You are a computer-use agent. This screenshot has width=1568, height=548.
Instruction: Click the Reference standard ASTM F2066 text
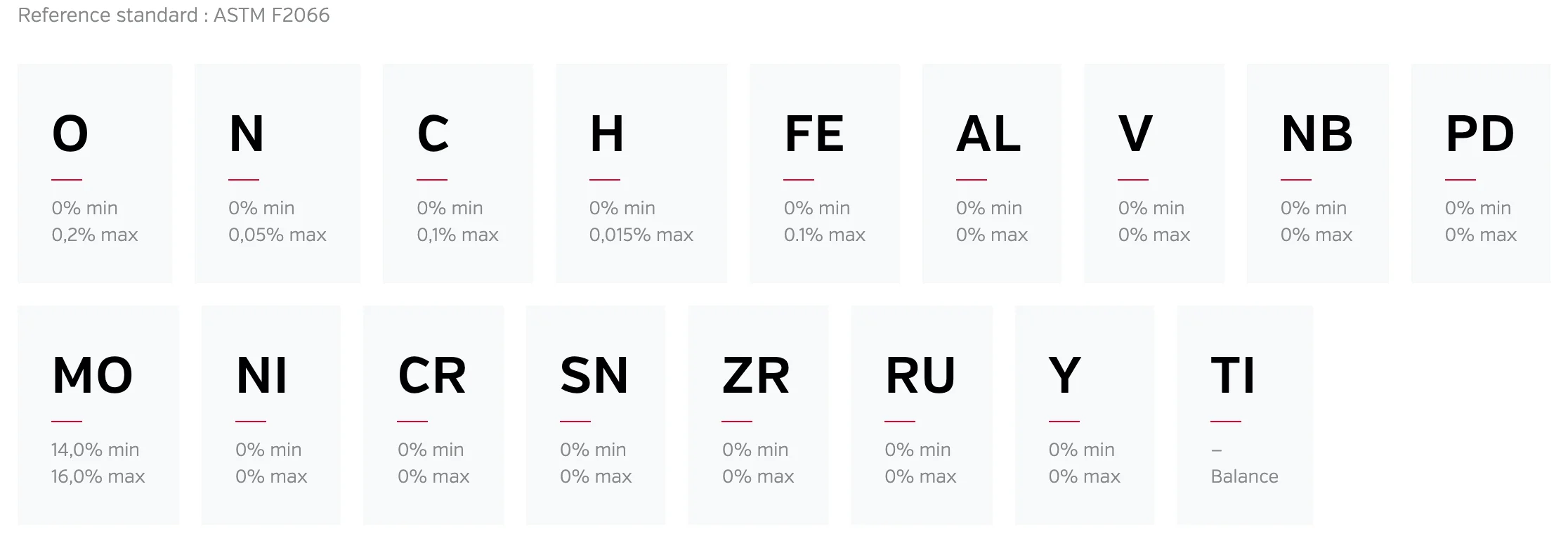click(x=174, y=15)
